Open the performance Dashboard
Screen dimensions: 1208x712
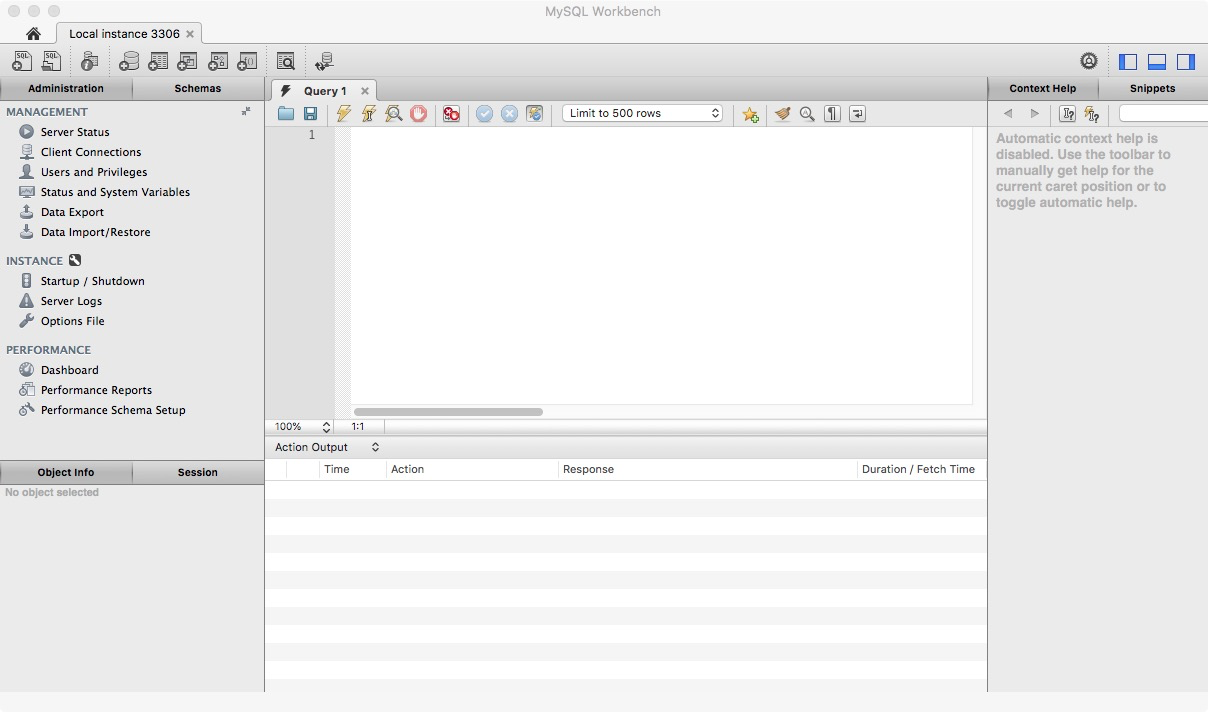[x=69, y=370]
